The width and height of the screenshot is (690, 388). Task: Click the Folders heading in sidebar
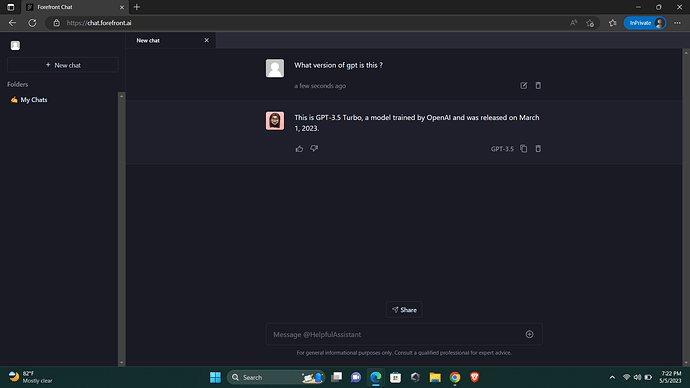click(18, 84)
